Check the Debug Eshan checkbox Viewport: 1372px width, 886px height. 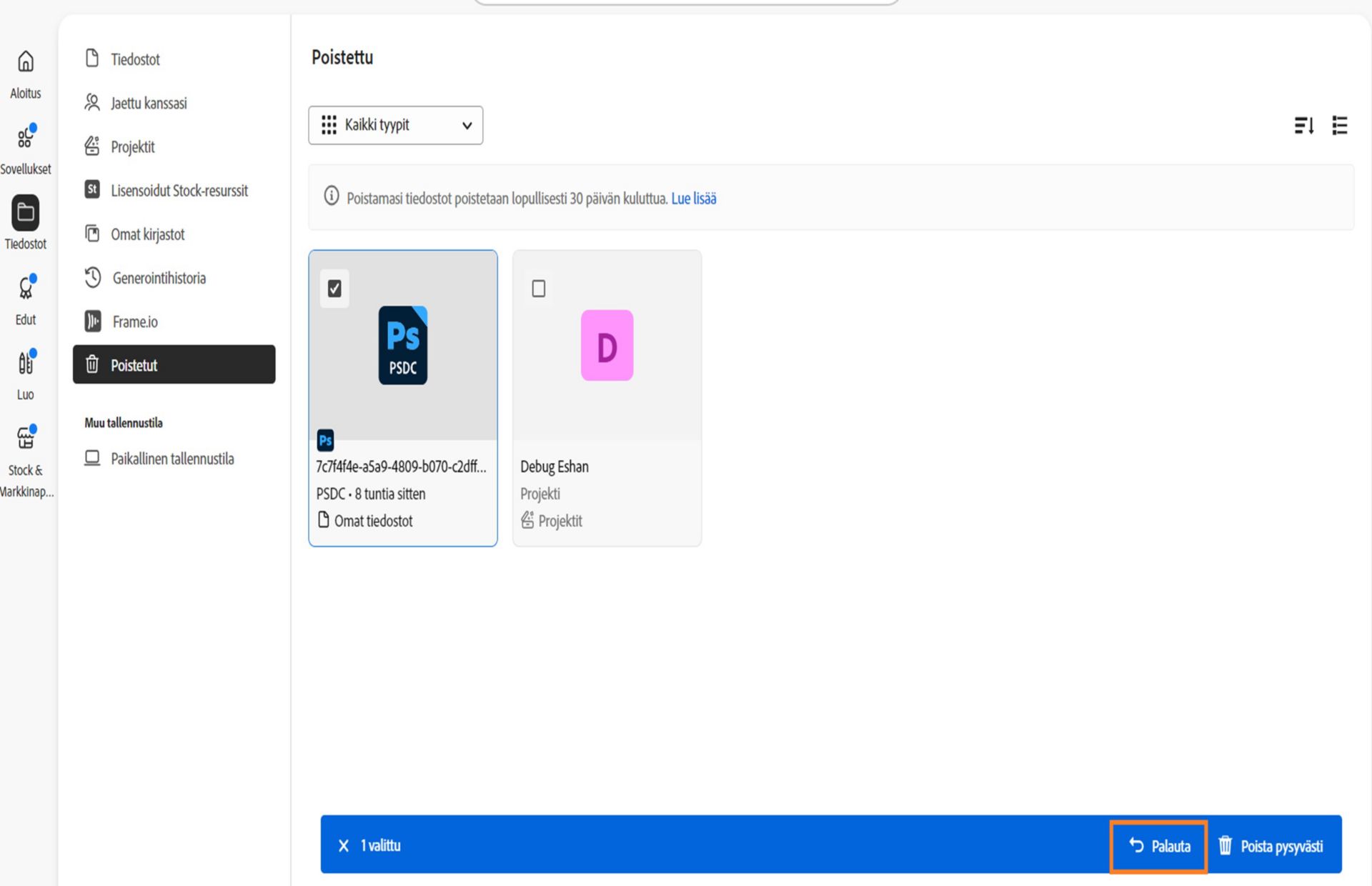(x=539, y=289)
